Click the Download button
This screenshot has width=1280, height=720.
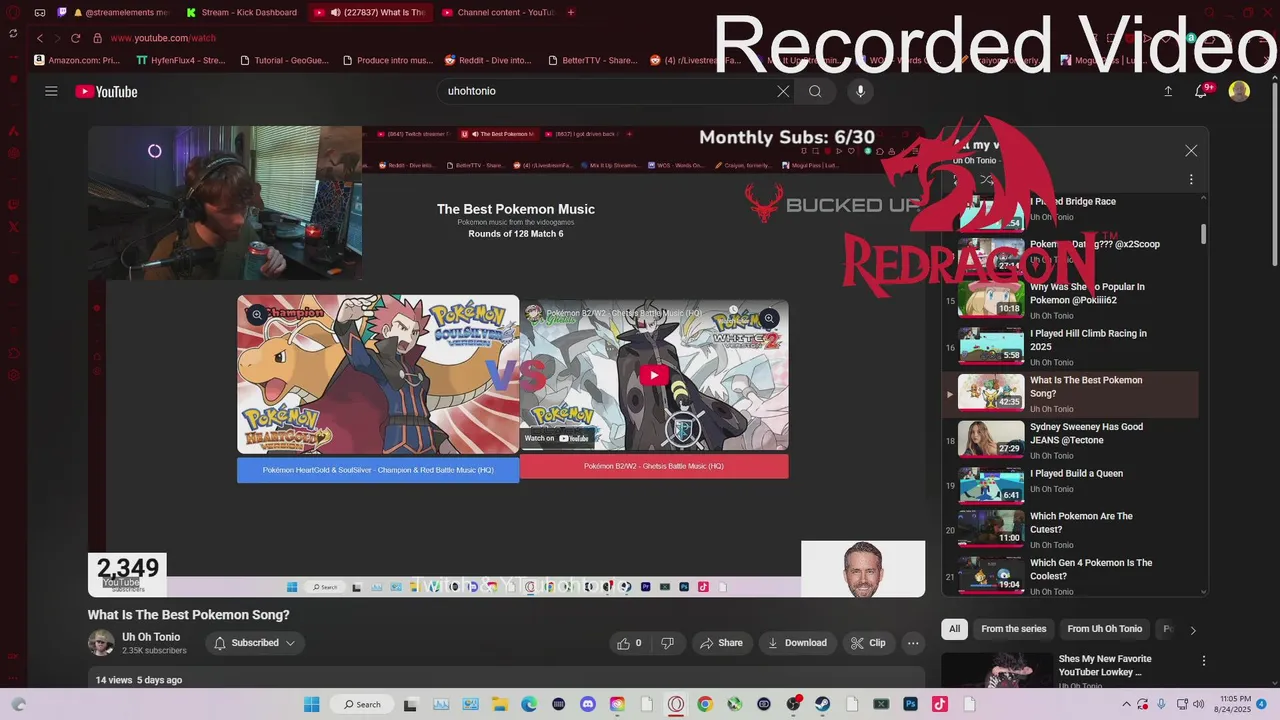[x=797, y=643]
